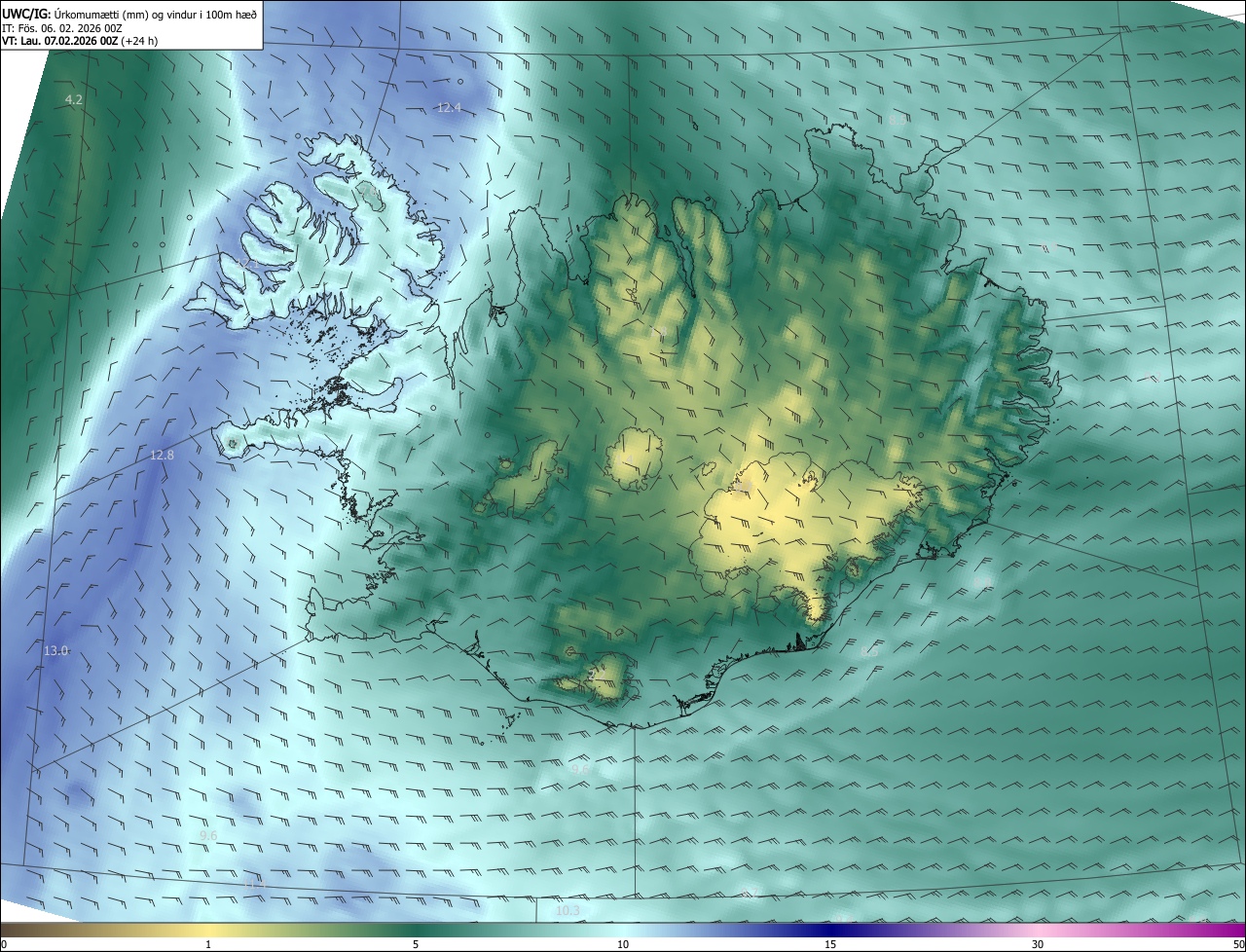Click the colour scale tick label "30"

[1038, 944]
